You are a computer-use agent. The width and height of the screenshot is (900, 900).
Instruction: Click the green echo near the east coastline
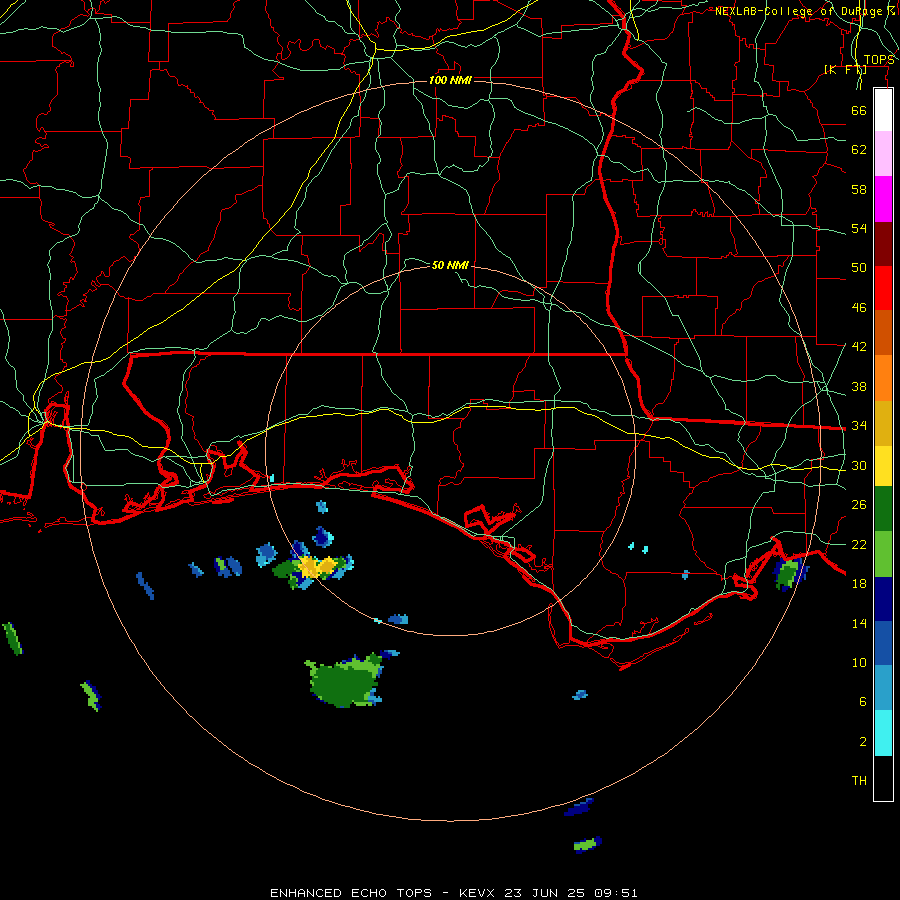tap(790, 573)
